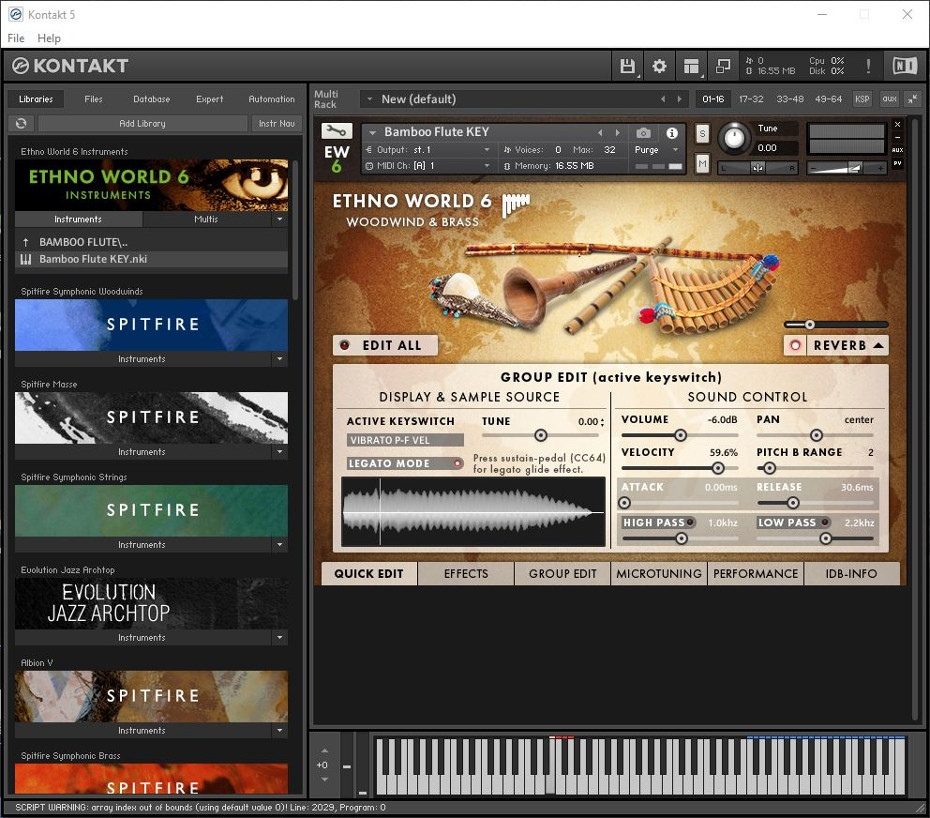This screenshot has height=818, width=930.
Task: Select MIDI channel page 17-32
Action: [x=751, y=99]
